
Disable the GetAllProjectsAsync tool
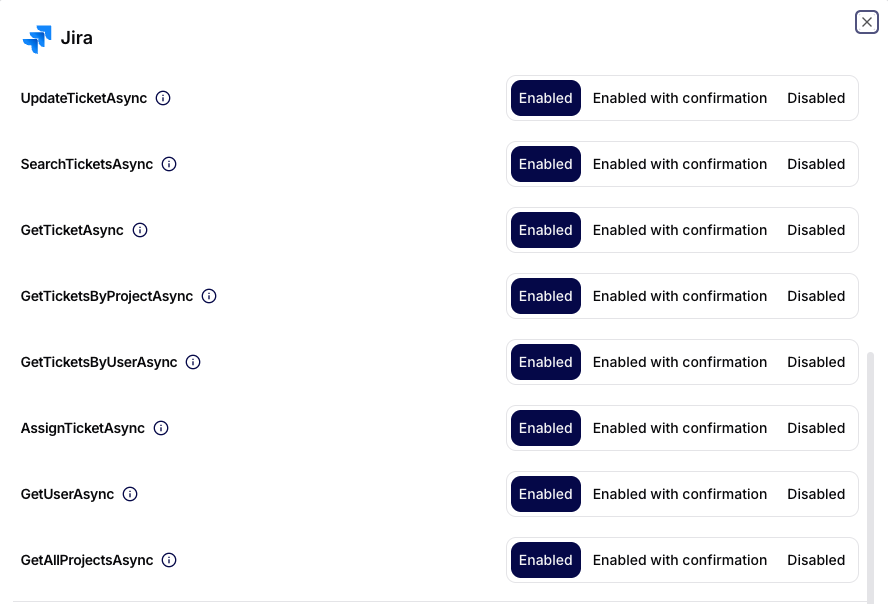[816, 560]
